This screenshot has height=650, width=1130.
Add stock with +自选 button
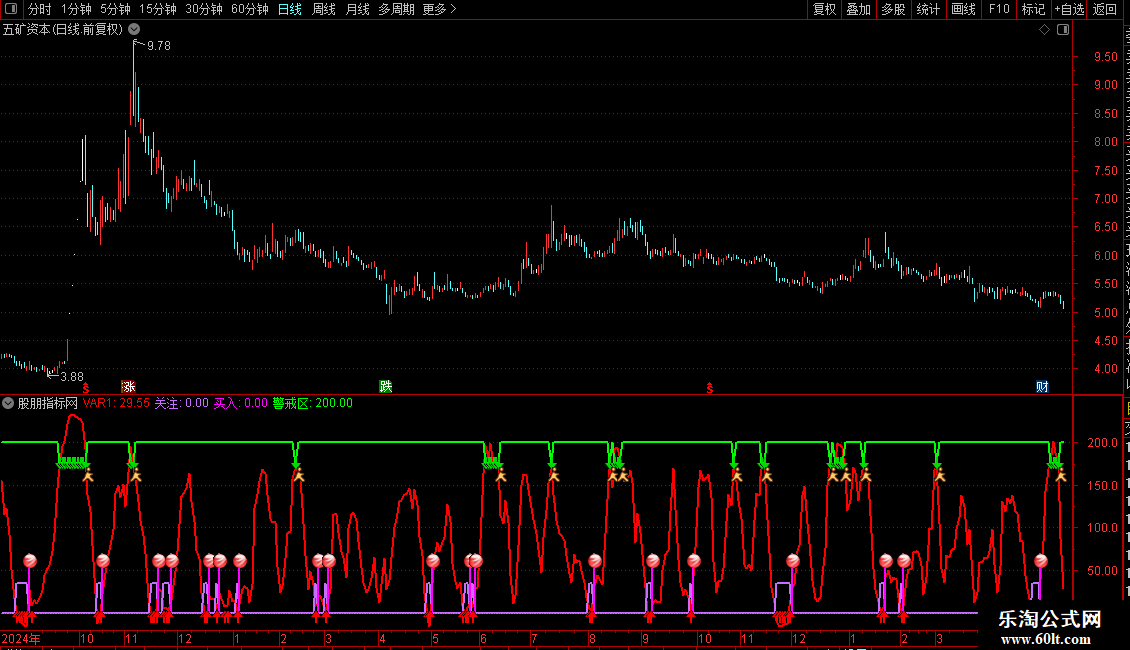pos(1069,9)
